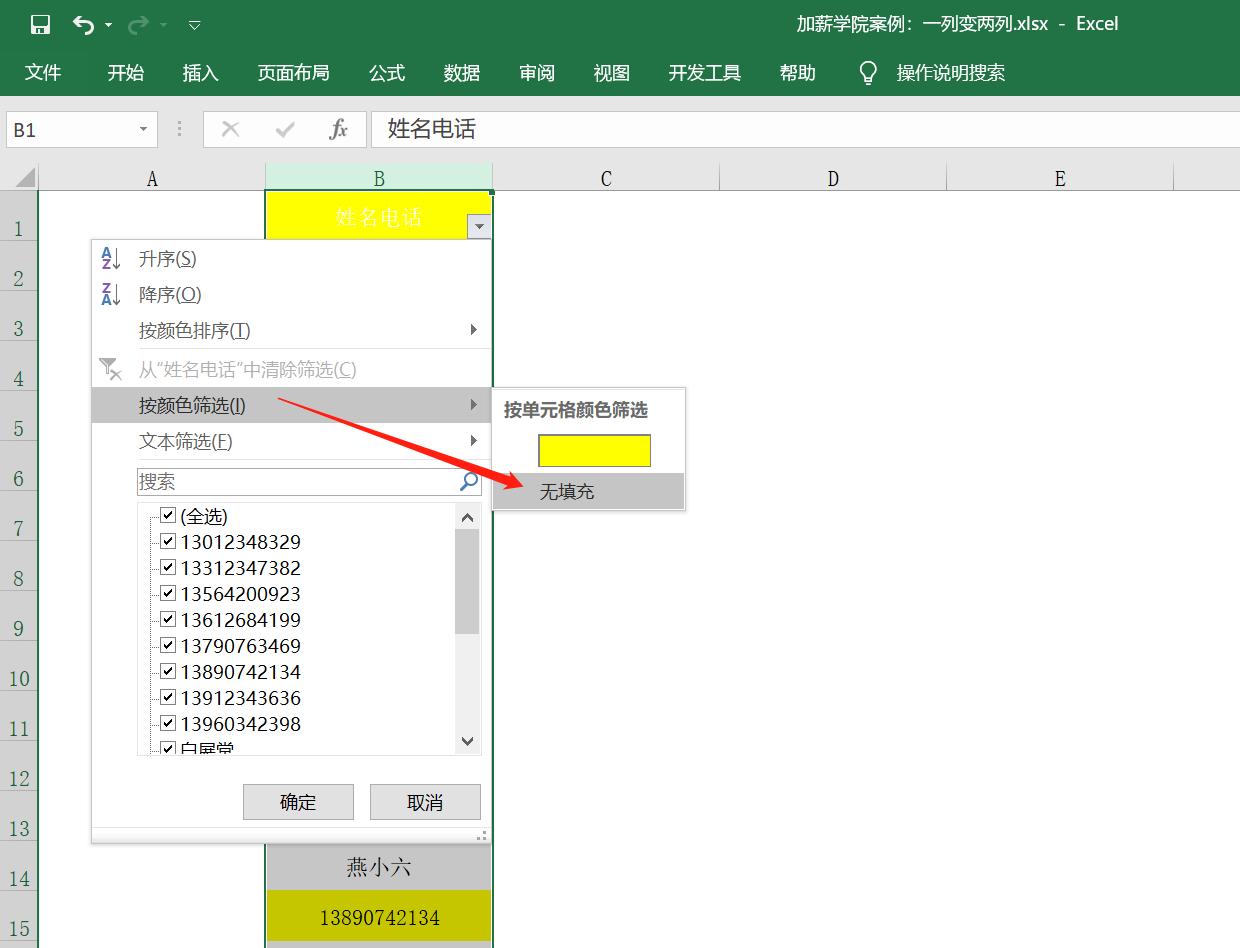Switch to the 数据 ribbon tab
Viewport: 1240px width, 948px height.
pyautogui.click(x=461, y=72)
